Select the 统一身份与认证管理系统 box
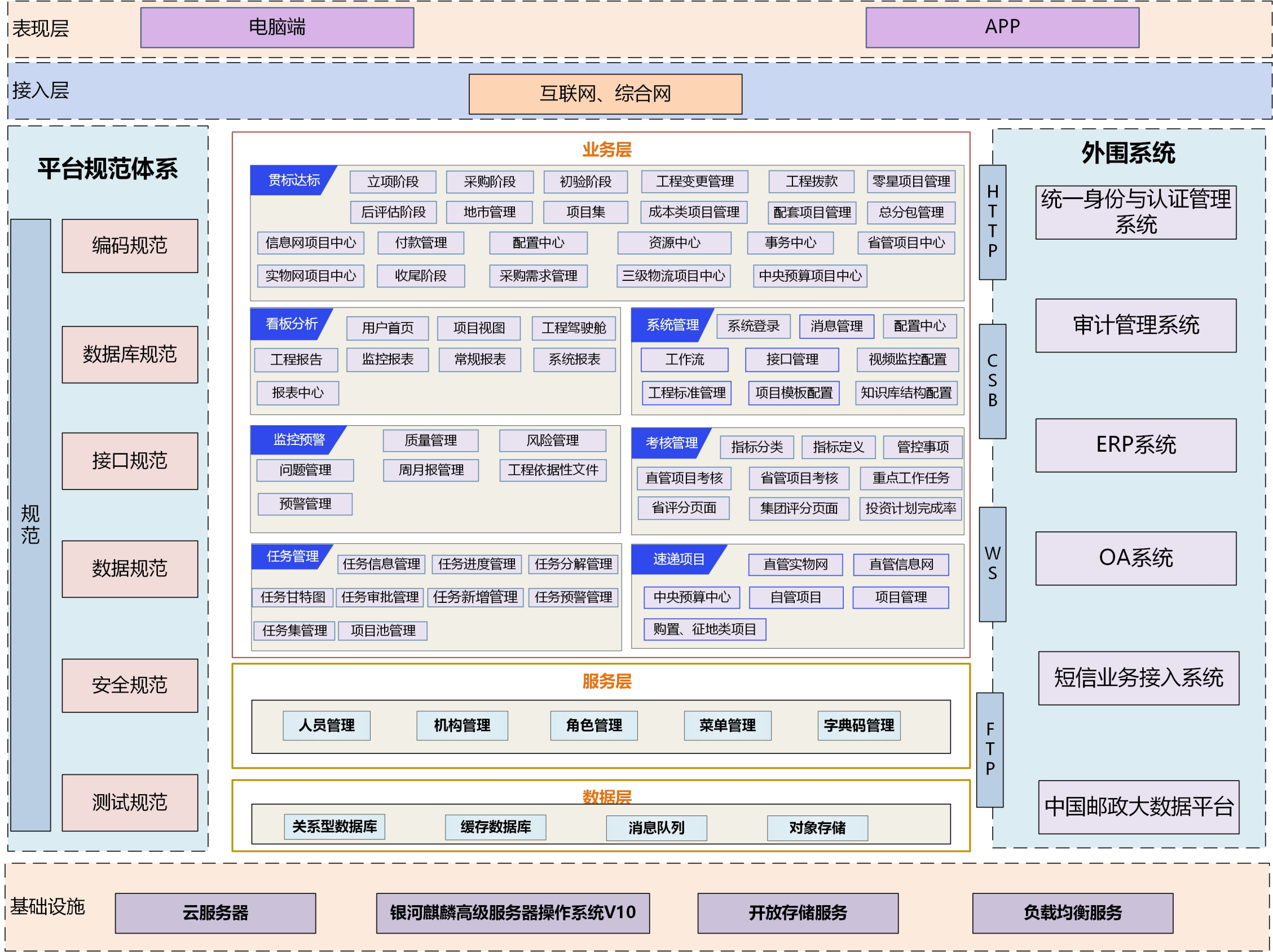This screenshot has height=952, width=1273. [x=1135, y=213]
